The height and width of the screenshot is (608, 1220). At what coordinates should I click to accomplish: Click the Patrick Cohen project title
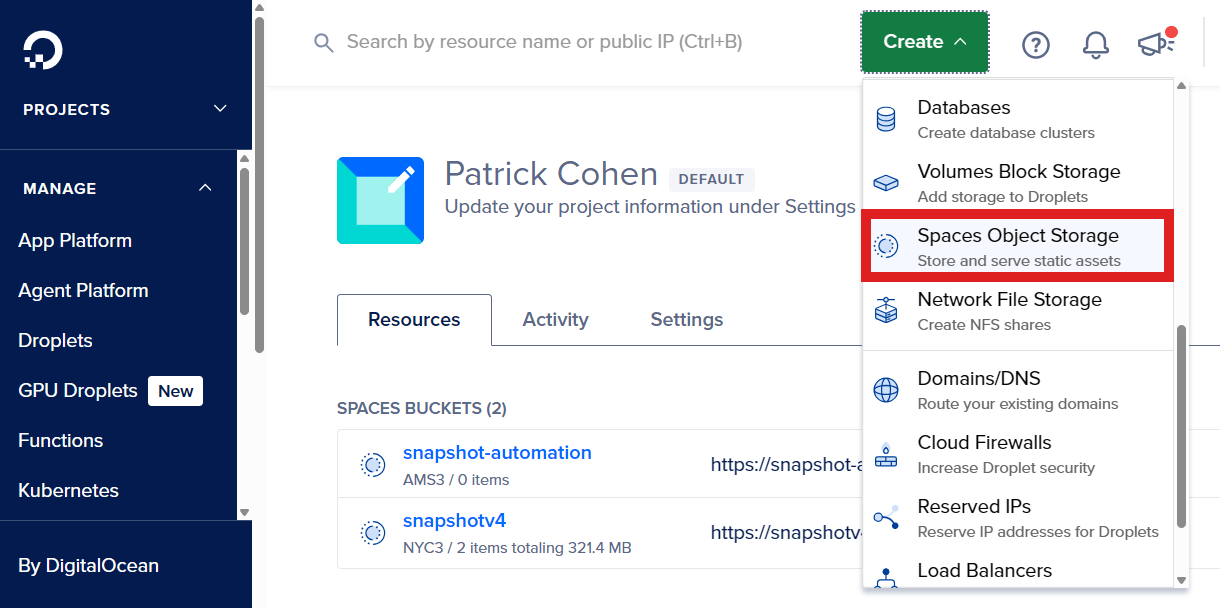[x=551, y=174]
